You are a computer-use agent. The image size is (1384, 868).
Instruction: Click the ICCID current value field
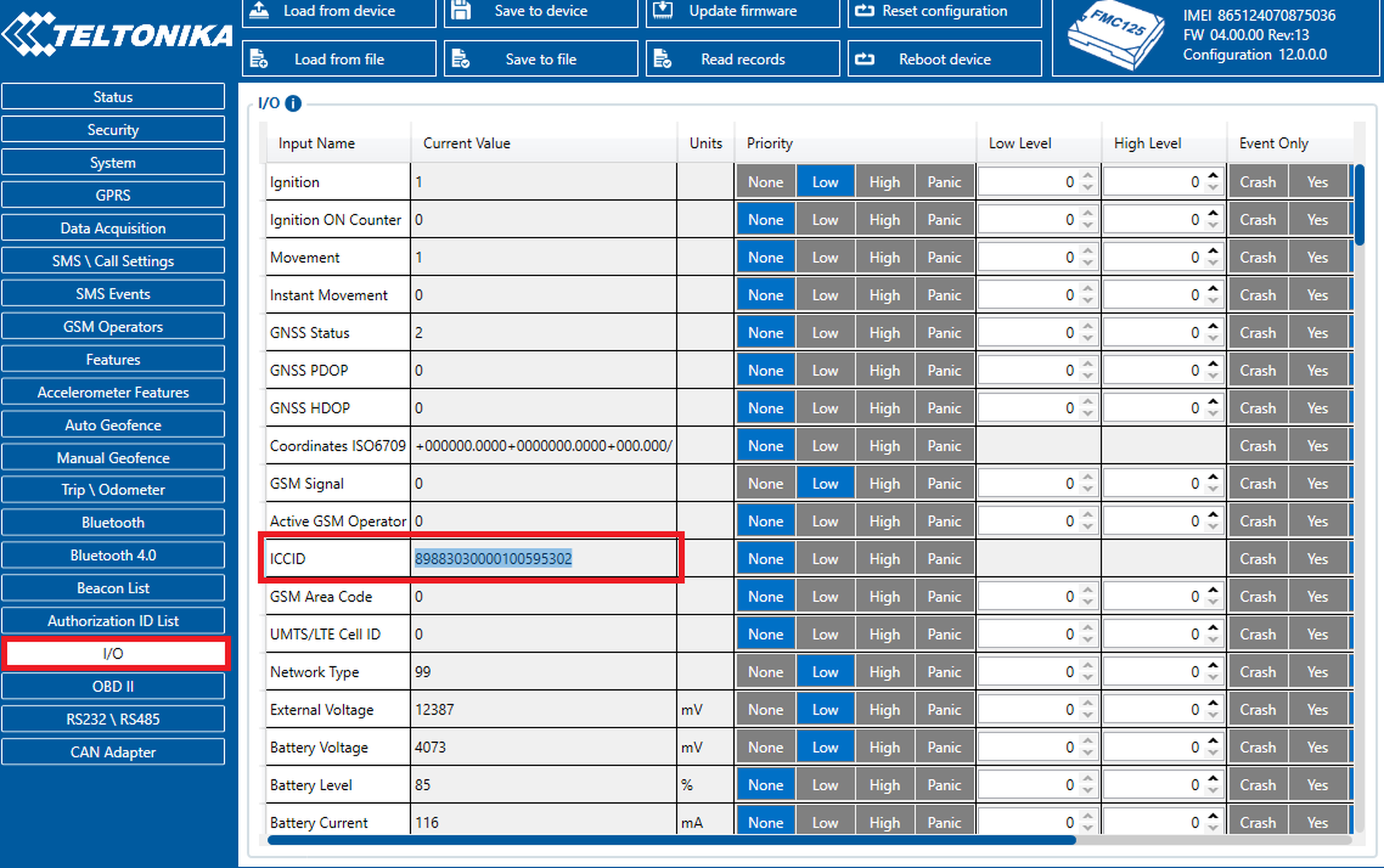pyautogui.click(x=544, y=559)
